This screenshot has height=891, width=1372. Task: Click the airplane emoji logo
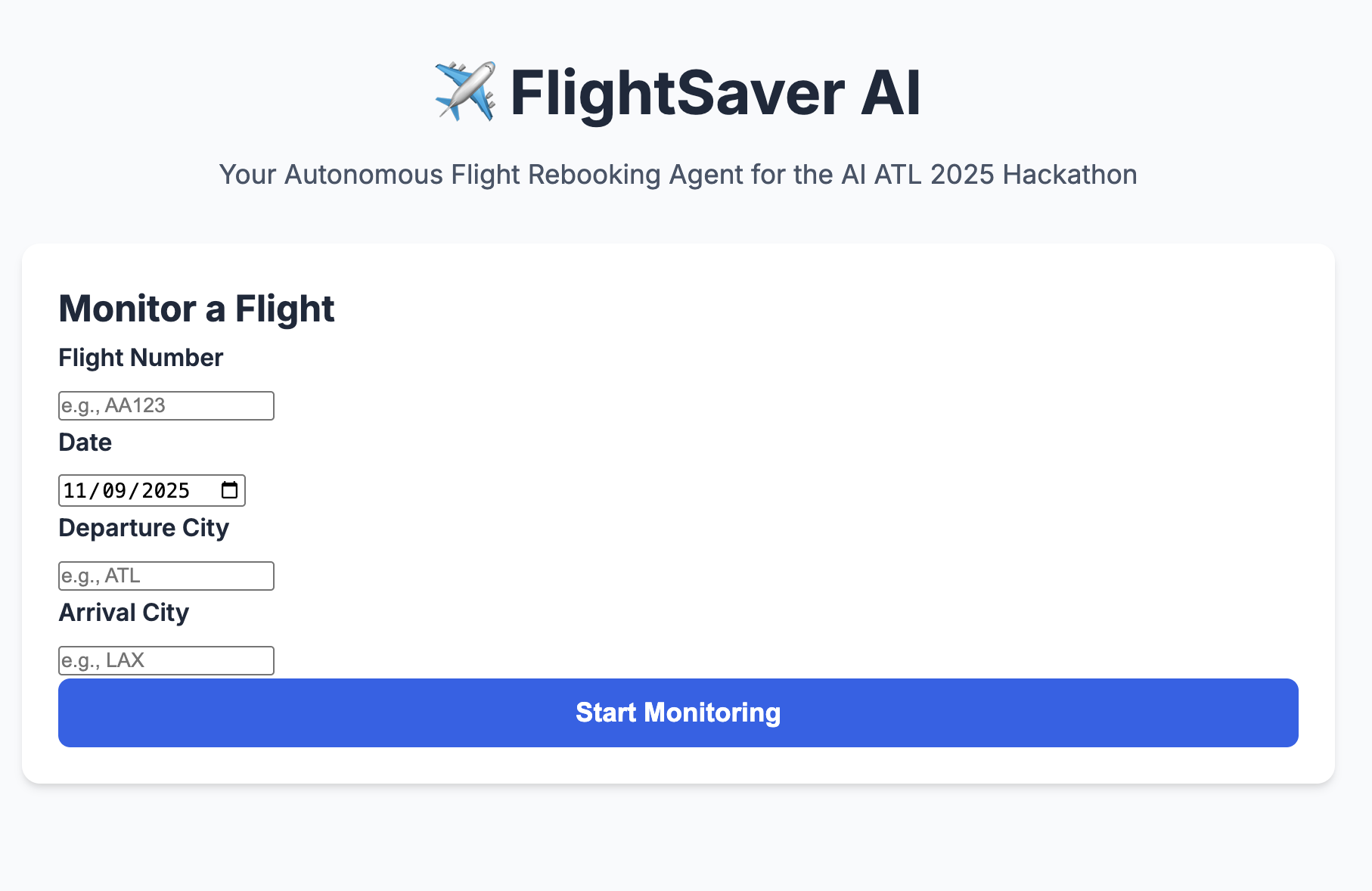464,92
